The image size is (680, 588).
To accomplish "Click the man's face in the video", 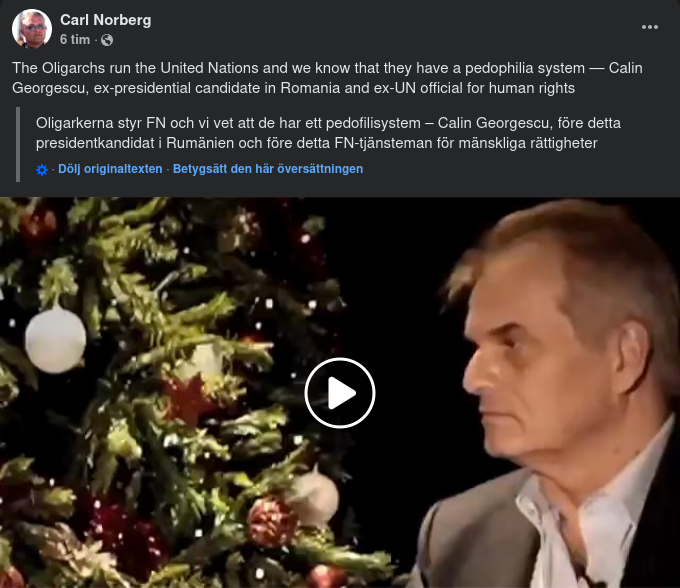I will [x=525, y=369].
